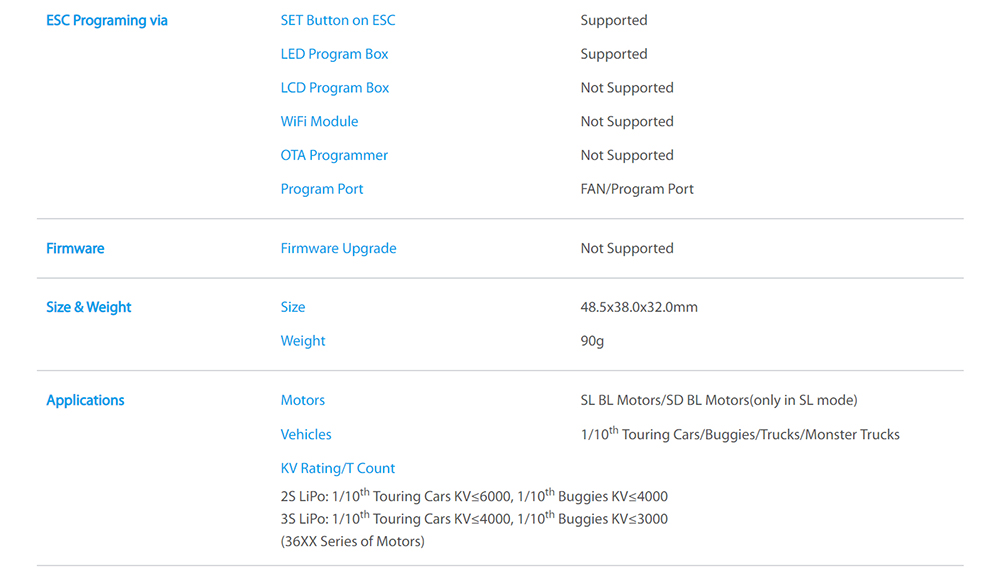Click the Motors label
The height and width of the screenshot is (573, 1000).
303,400
